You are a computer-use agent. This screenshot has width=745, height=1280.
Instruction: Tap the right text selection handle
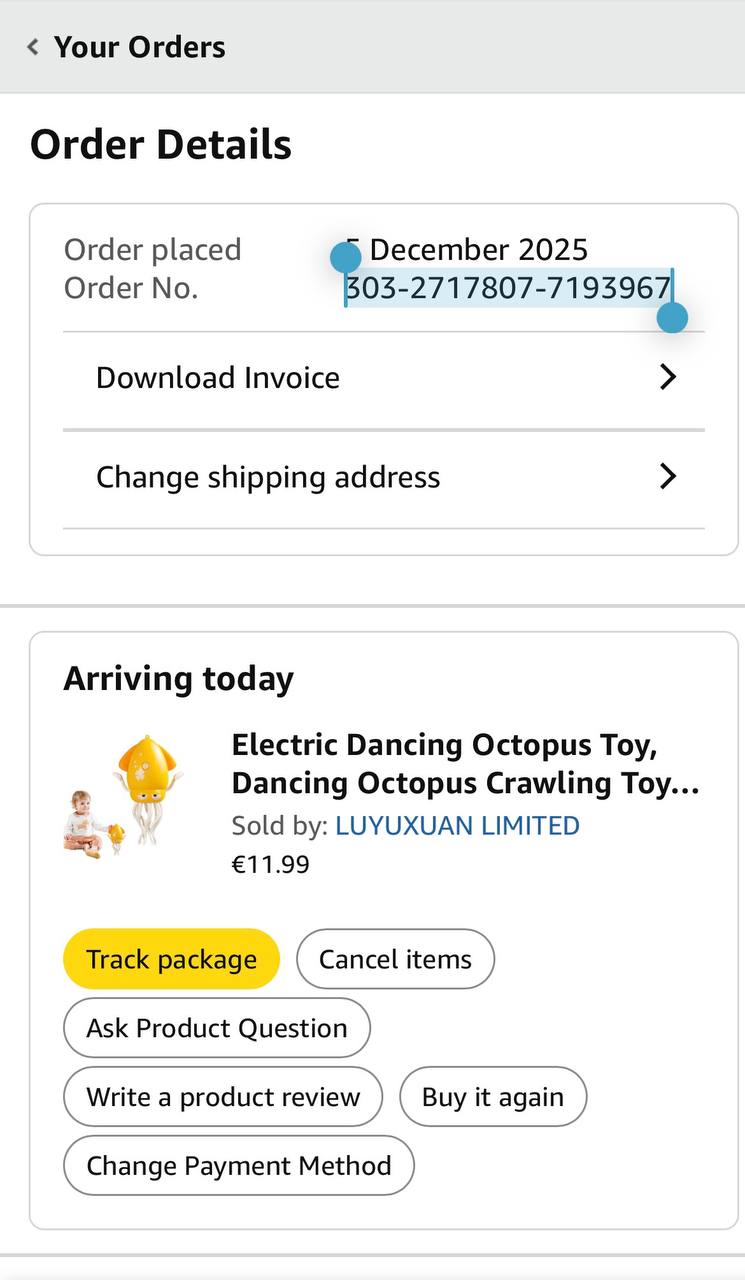(673, 318)
